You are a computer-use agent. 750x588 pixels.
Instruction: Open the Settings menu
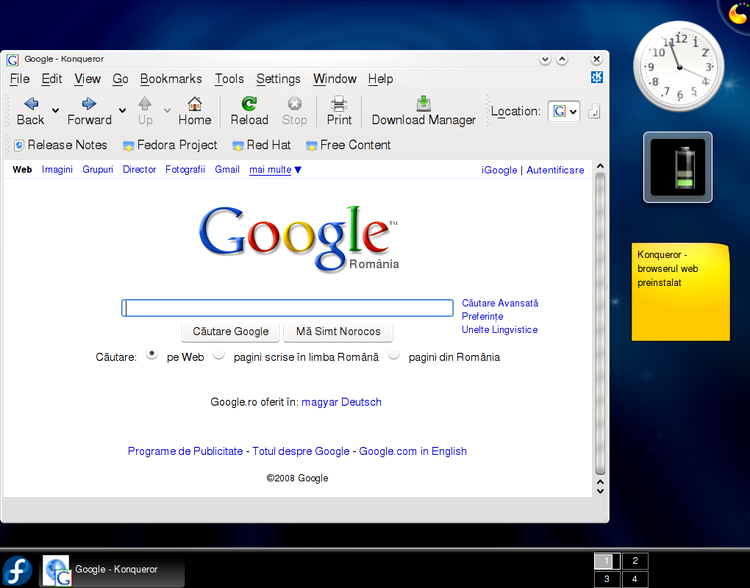278,79
